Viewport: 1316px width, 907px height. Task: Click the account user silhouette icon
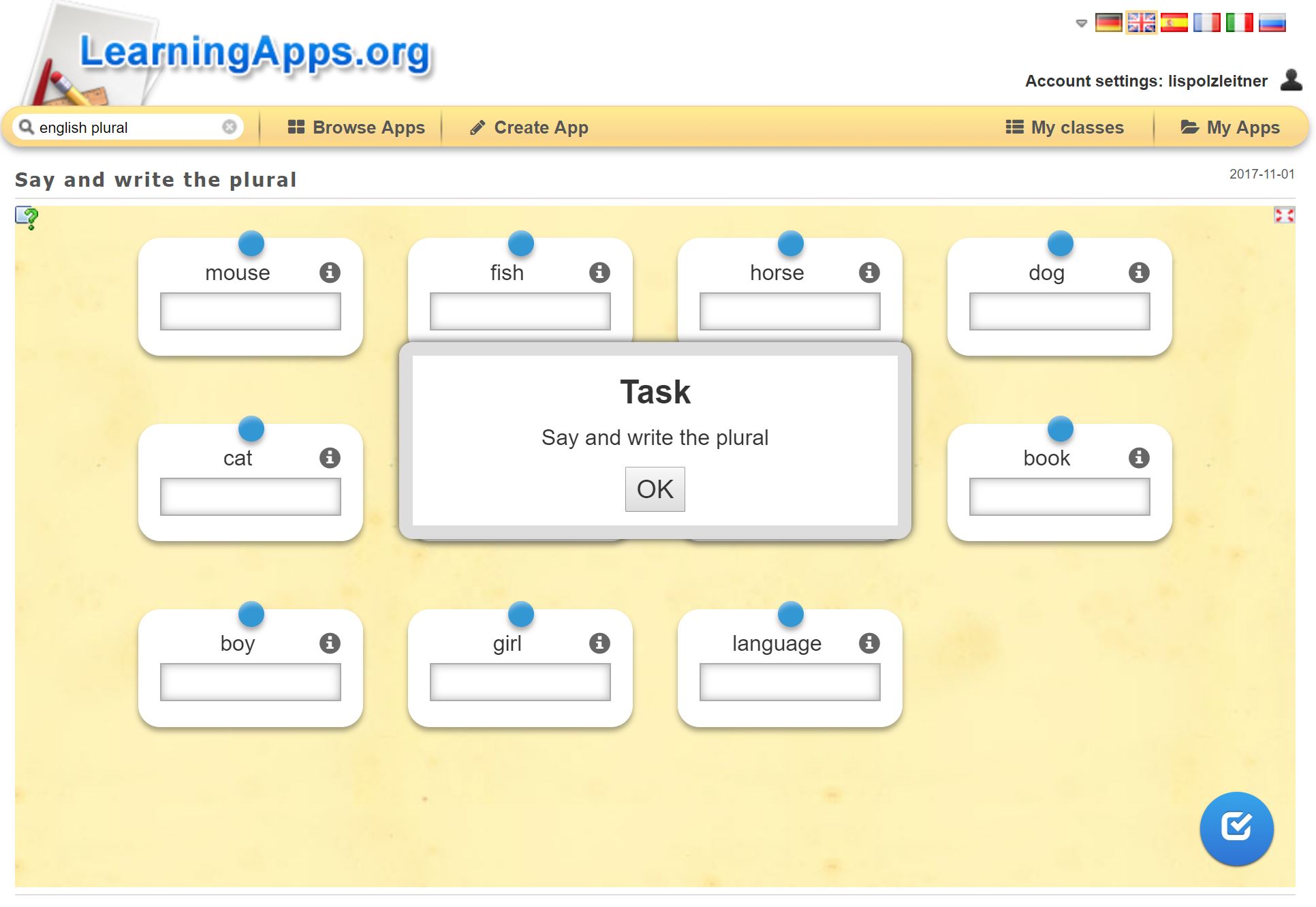(1291, 80)
